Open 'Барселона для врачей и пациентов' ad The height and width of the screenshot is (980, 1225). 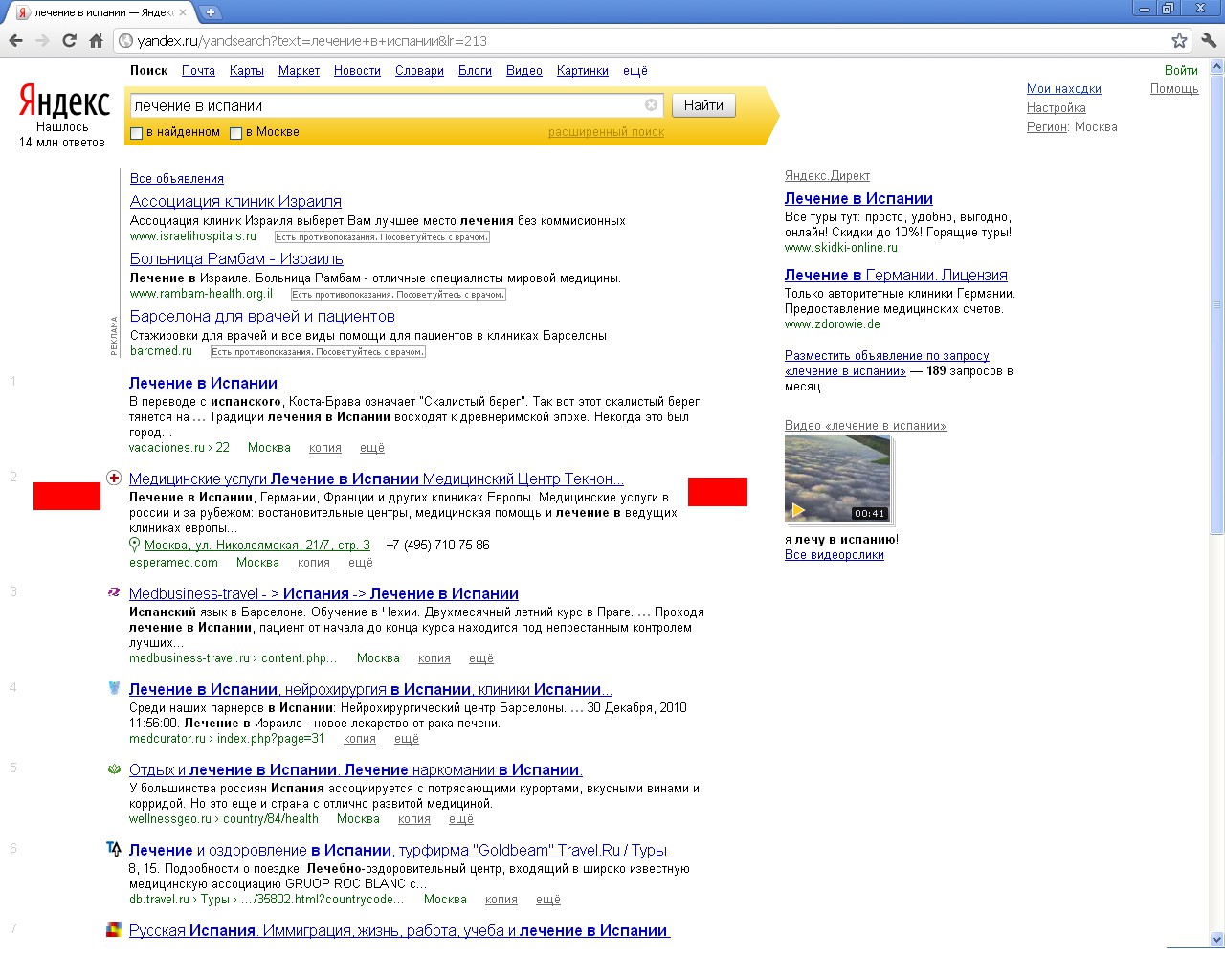pyautogui.click(x=262, y=316)
